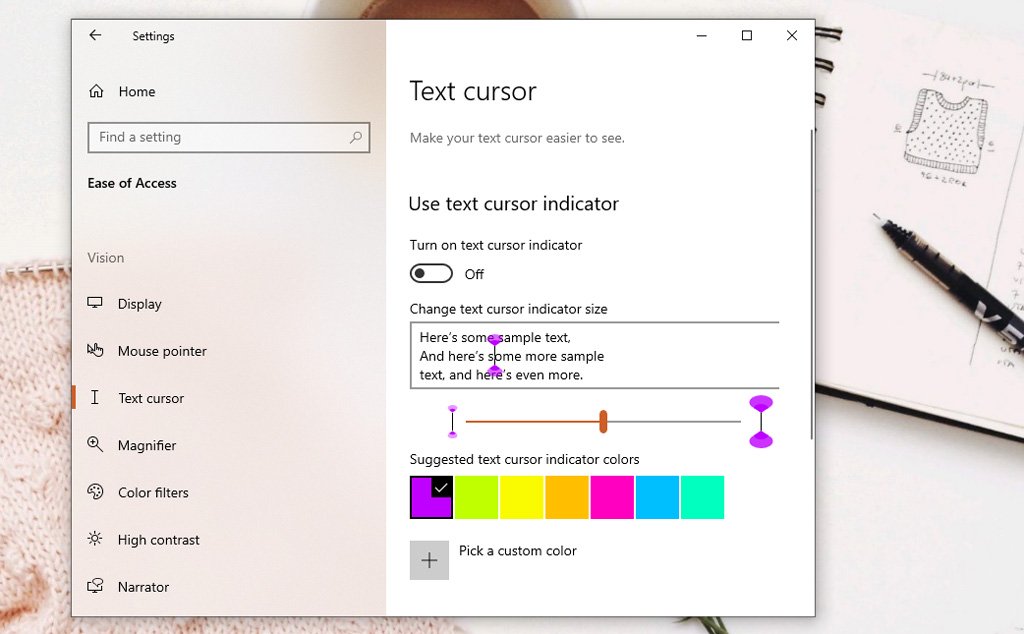Pick the cyan blue color swatch
This screenshot has width=1024, height=634.
(657, 497)
